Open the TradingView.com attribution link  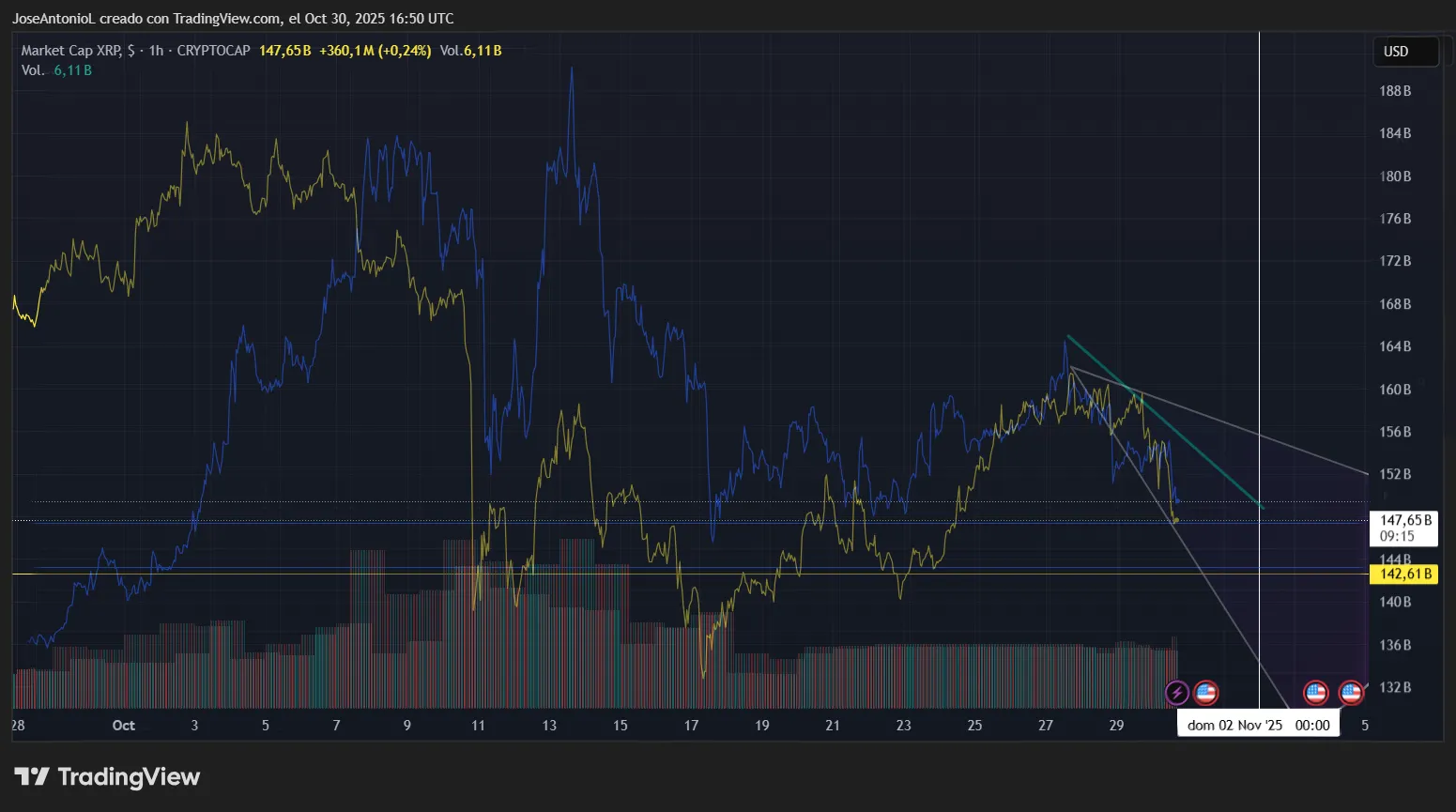[232, 18]
